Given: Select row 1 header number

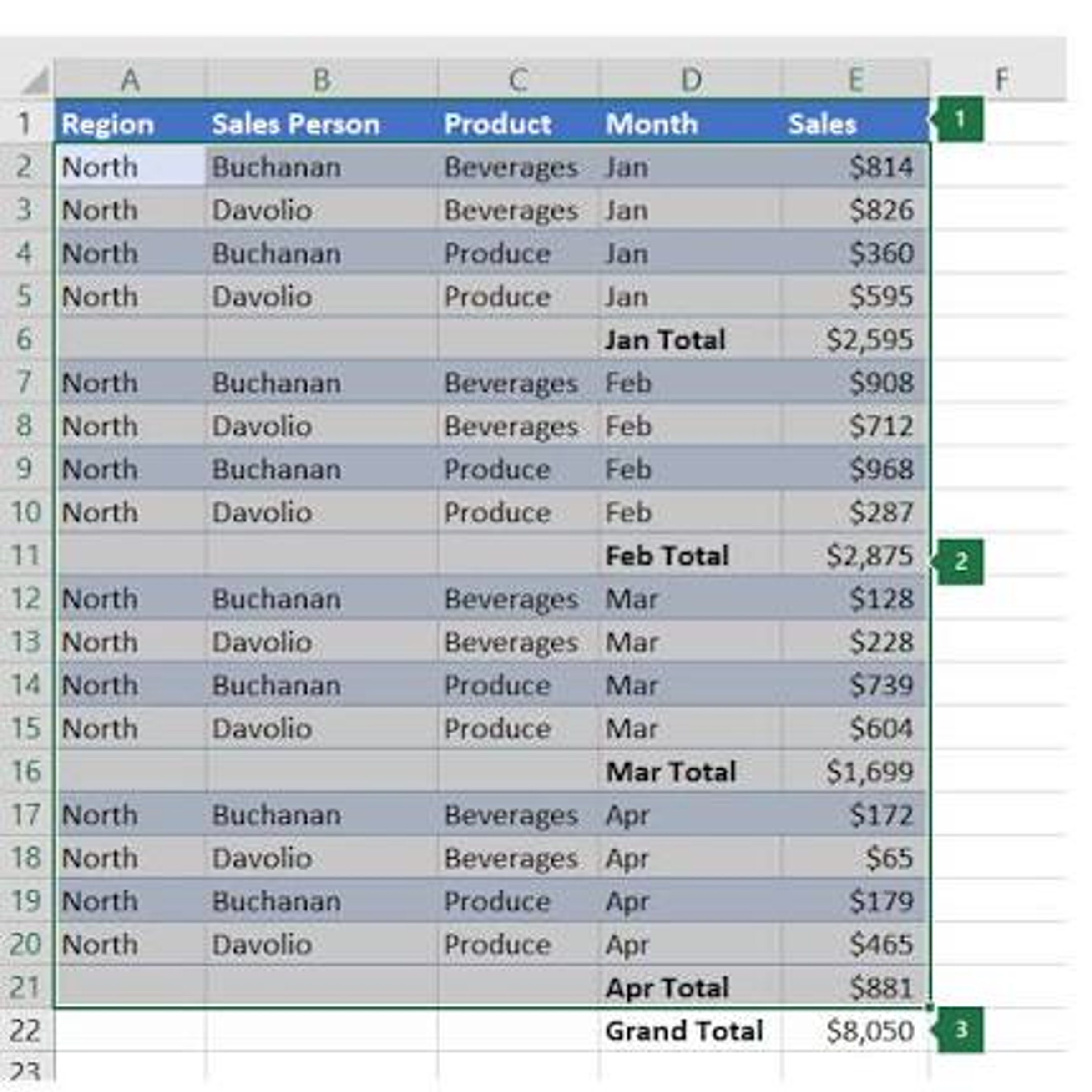Looking at the screenshot, I should click(26, 122).
